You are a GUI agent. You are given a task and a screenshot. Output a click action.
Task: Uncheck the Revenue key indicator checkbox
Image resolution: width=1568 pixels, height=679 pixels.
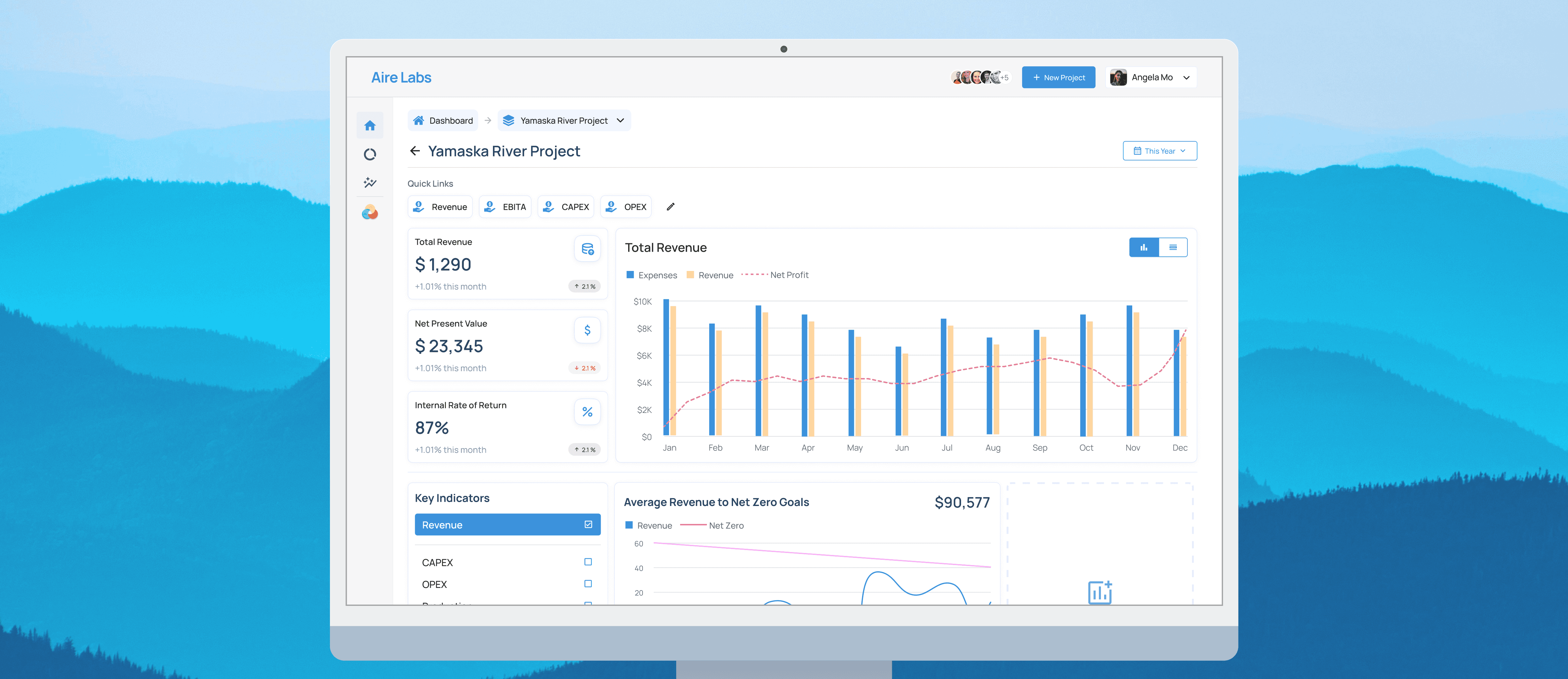[588, 525]
